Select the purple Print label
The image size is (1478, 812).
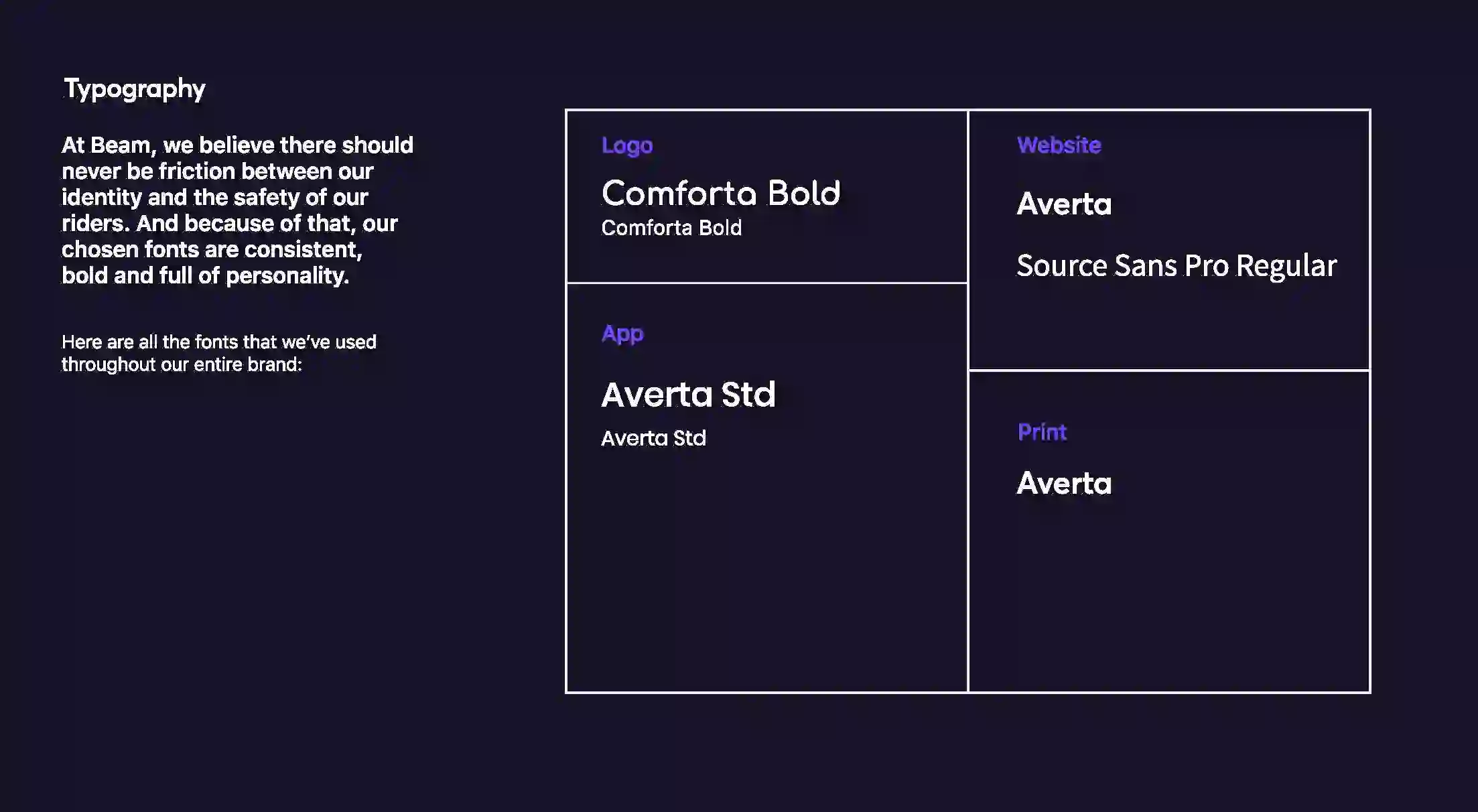tap(1042, 432)
